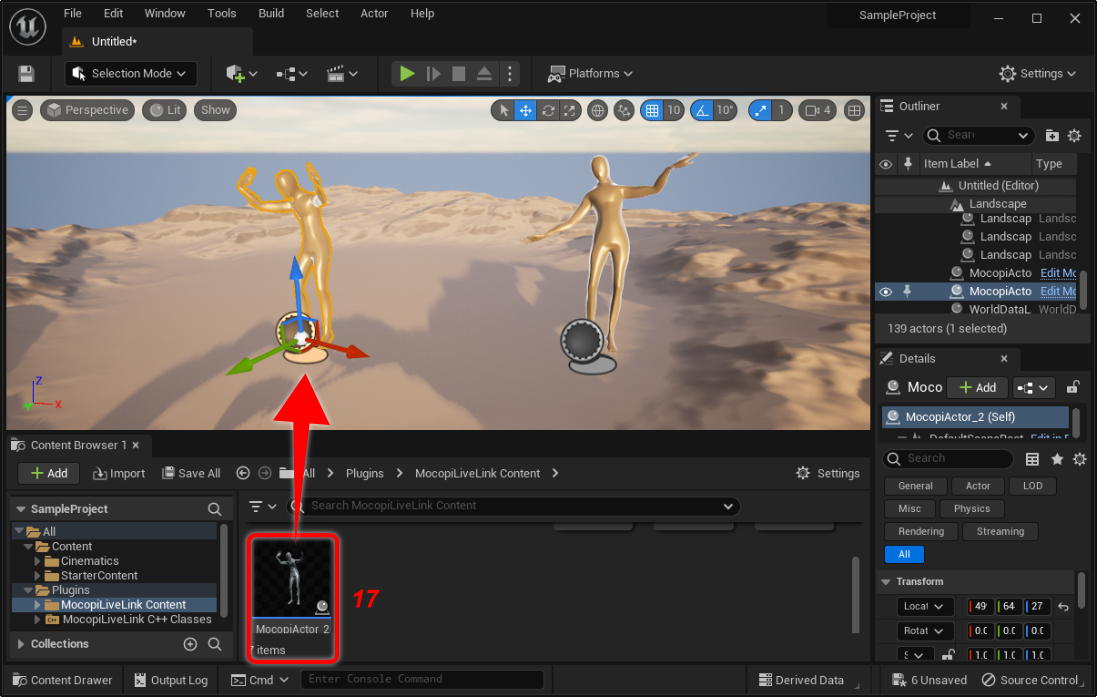
Task: Click the surface snapping icon
Action: pos(624,111)
